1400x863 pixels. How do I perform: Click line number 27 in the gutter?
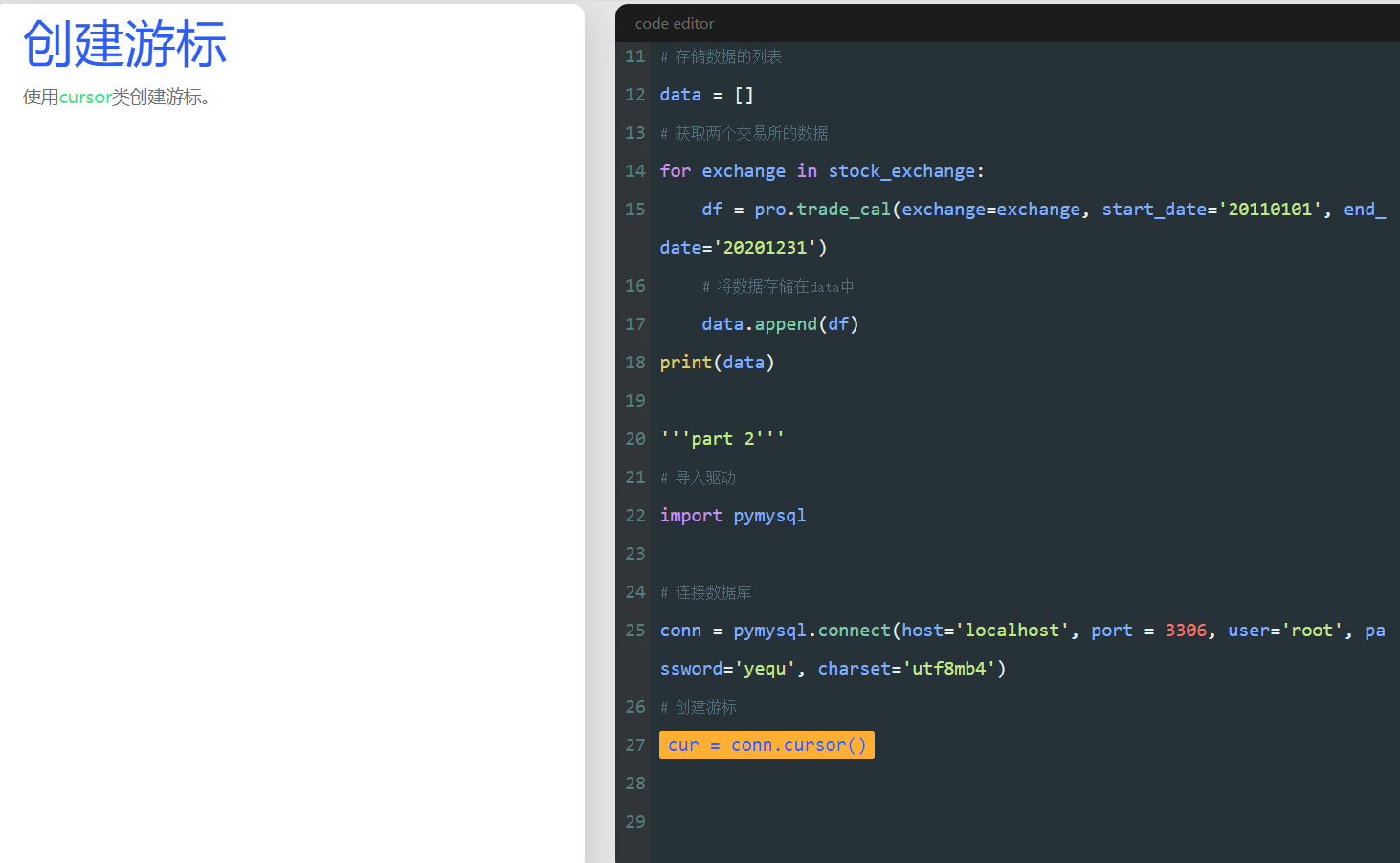pos(635,745)
